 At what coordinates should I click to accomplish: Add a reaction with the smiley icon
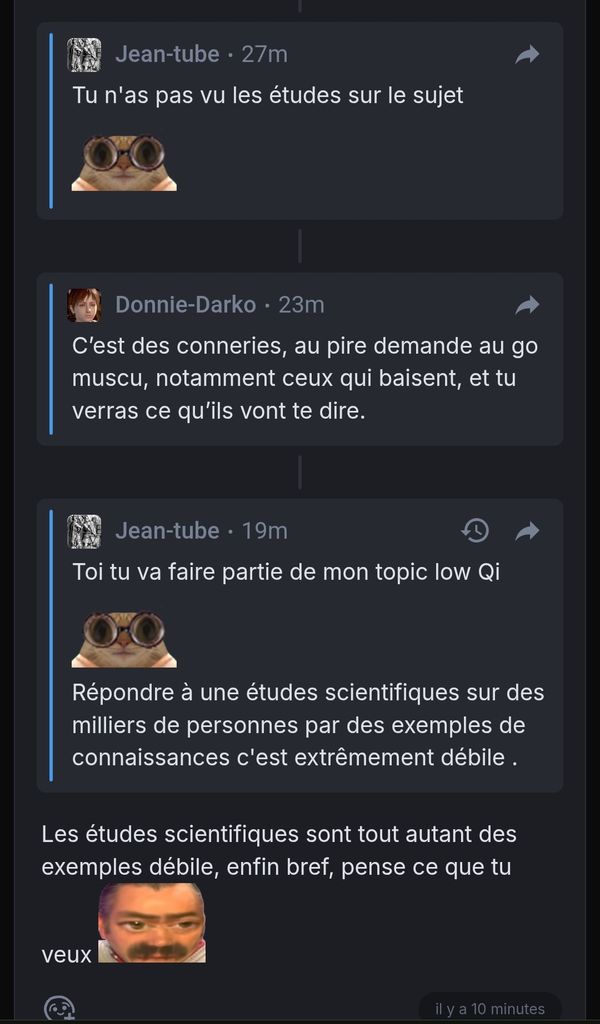[x=59, y=1008]
